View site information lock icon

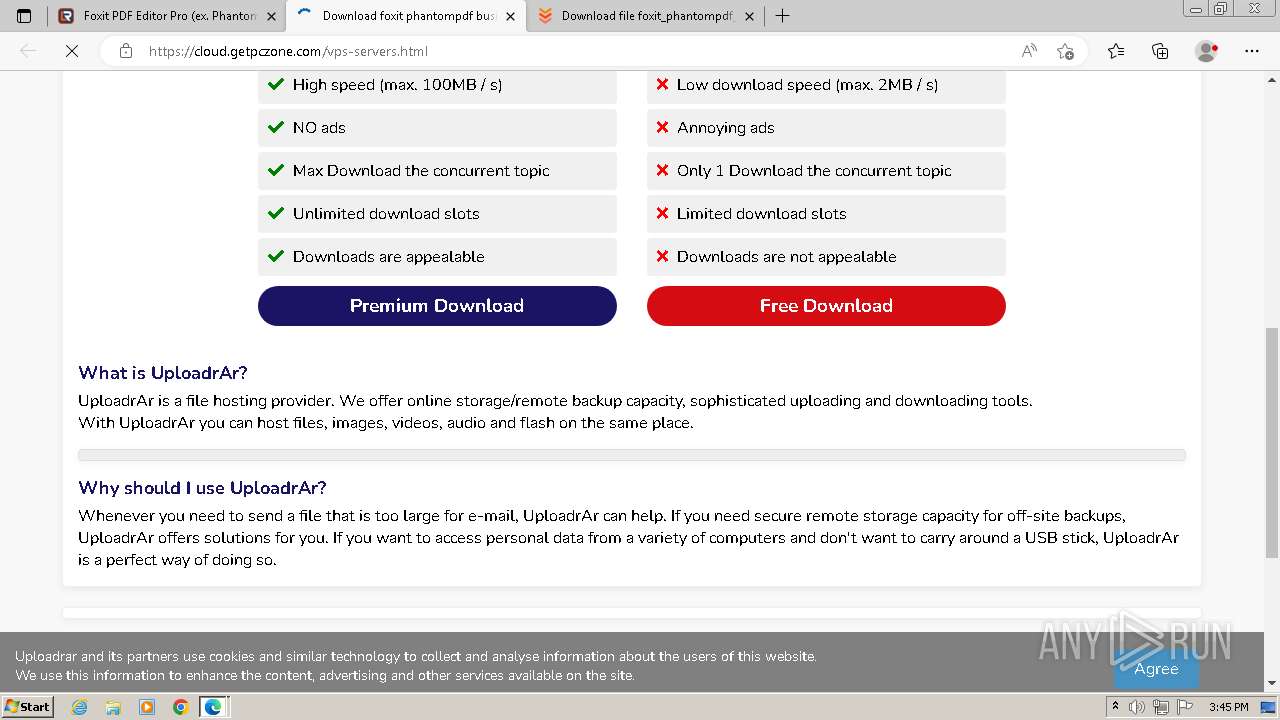coord(125,51)
